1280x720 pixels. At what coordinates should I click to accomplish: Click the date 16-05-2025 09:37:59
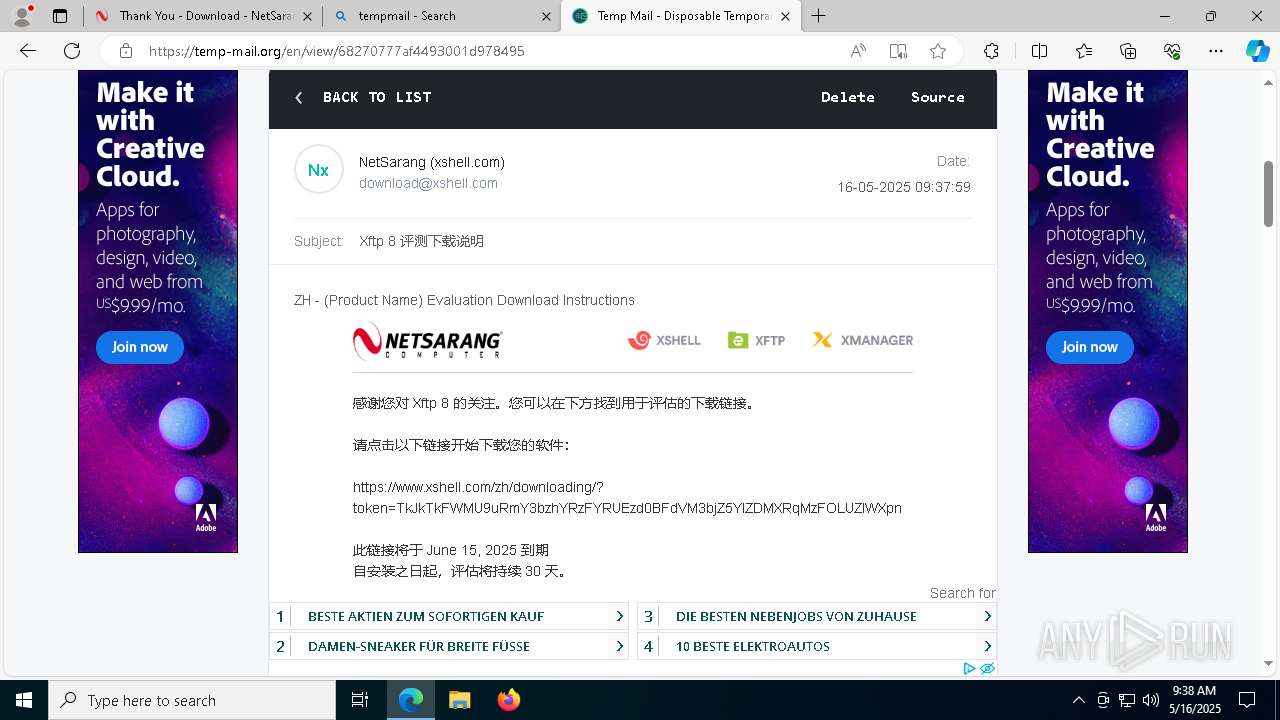tap(904, 187)
